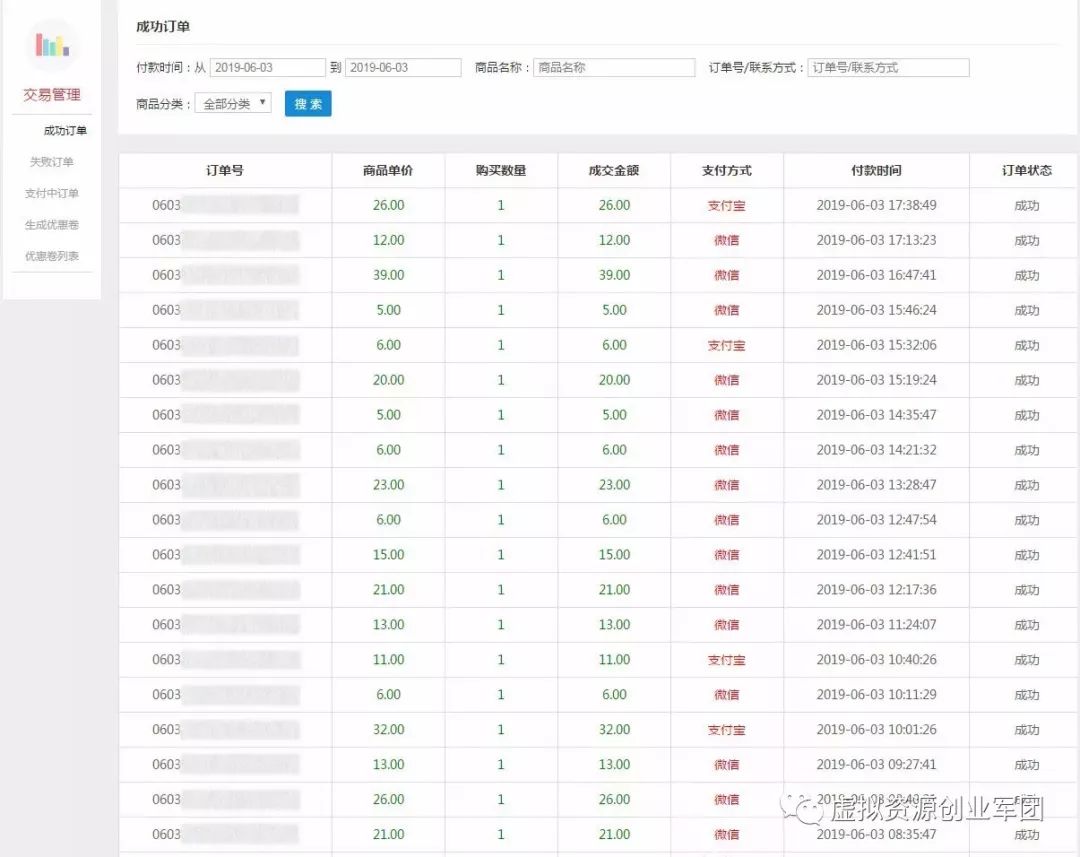Click the 订单状态 column header

click(x=1025, y=170)
